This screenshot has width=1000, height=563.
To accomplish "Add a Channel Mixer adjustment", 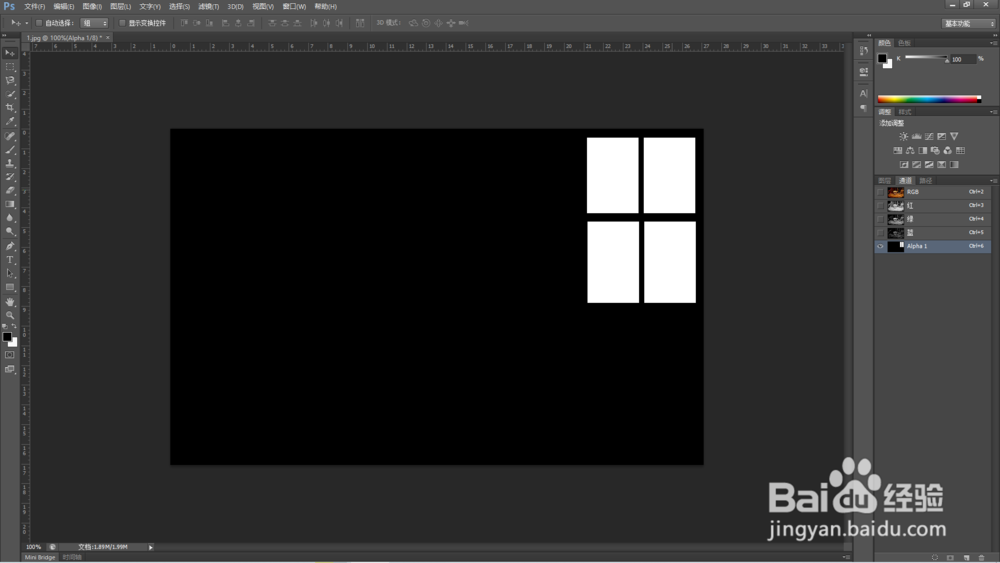I will (947, 150).
